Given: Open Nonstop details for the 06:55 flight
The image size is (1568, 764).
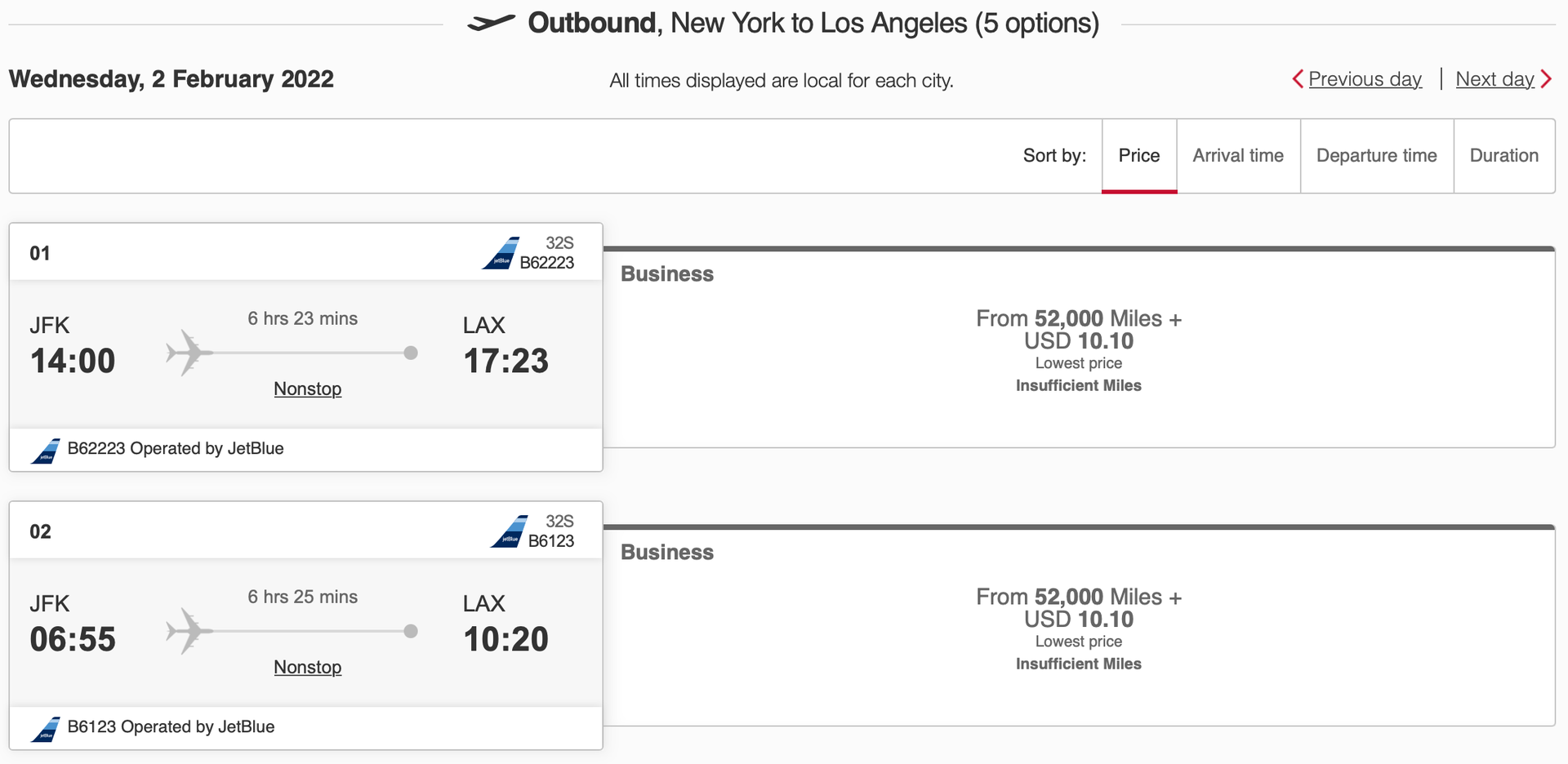Looking at the screenshot, I should (307, 667).
